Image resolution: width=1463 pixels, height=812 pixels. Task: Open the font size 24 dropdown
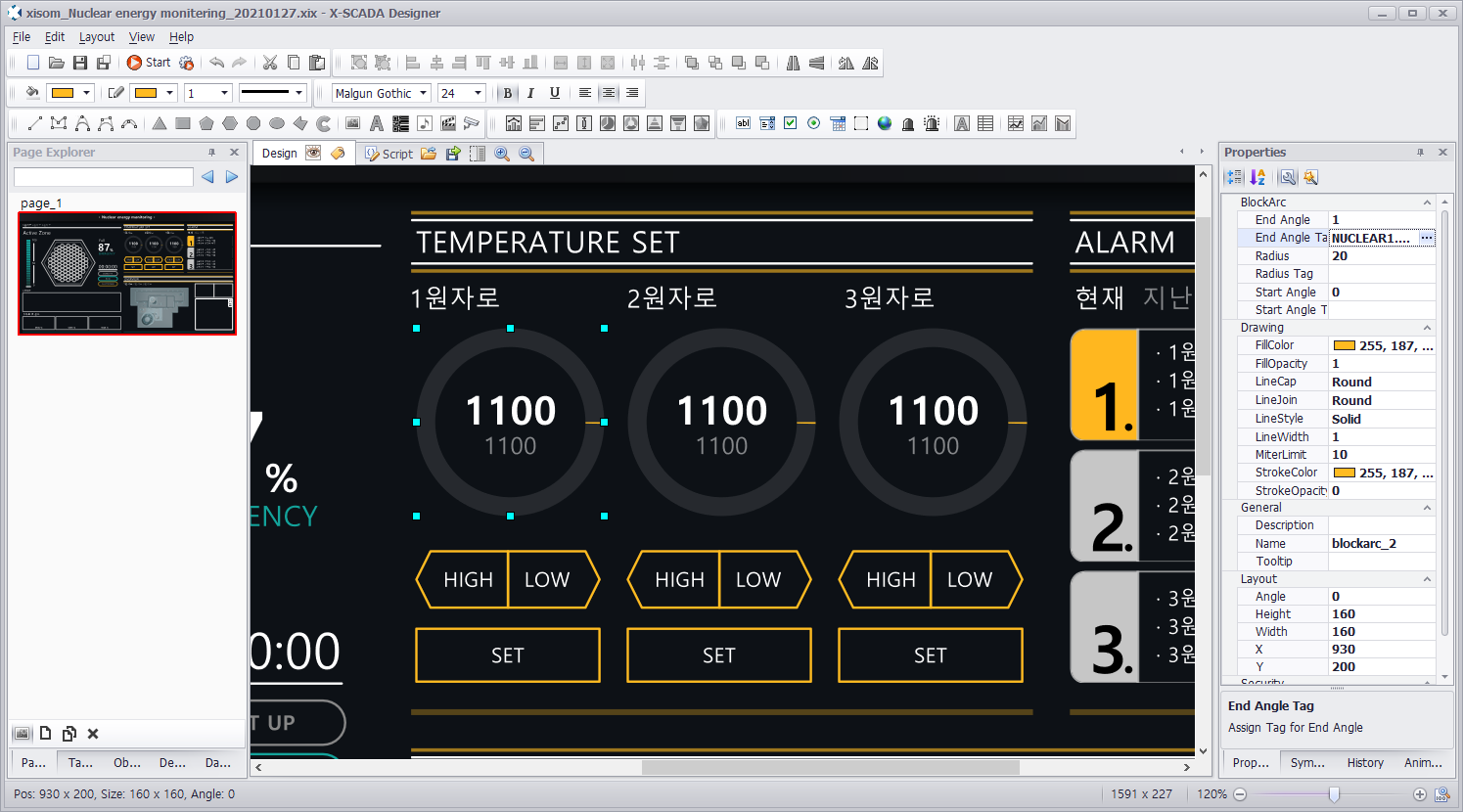coord(478,93)
